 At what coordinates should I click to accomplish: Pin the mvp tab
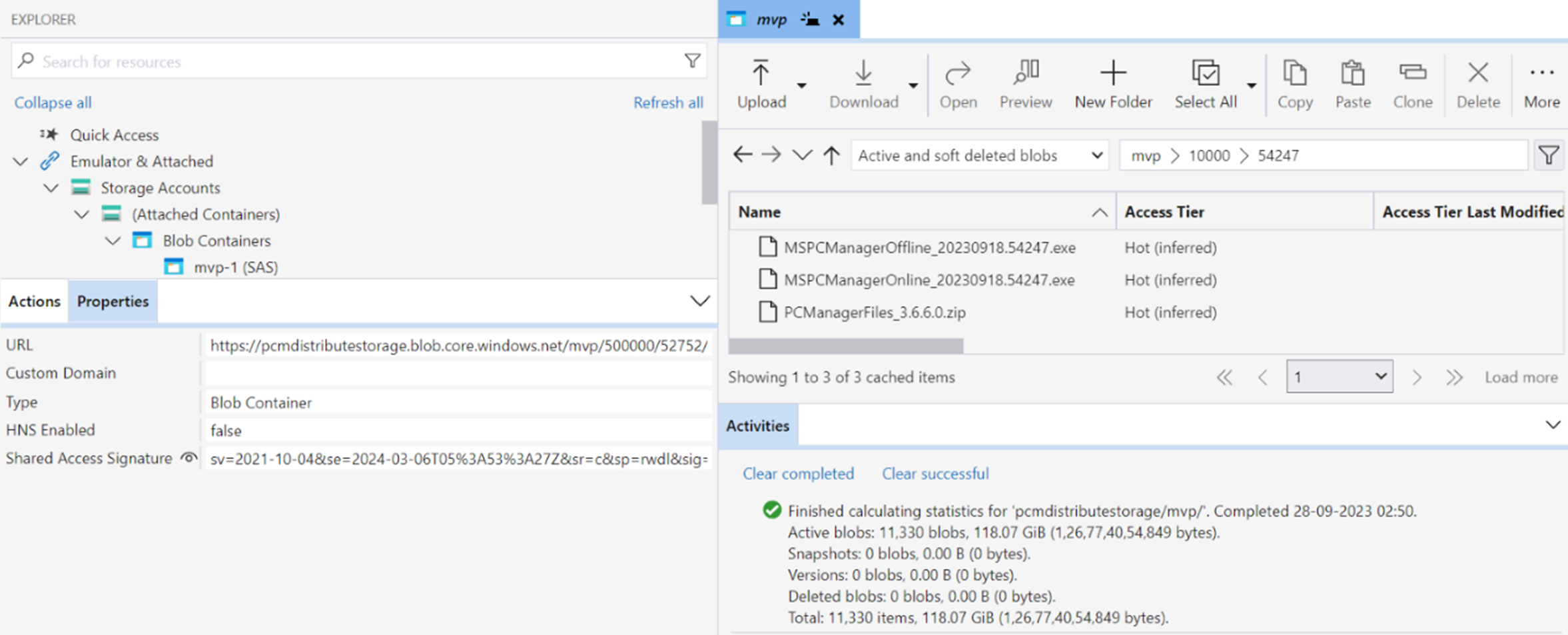point(809,19)
